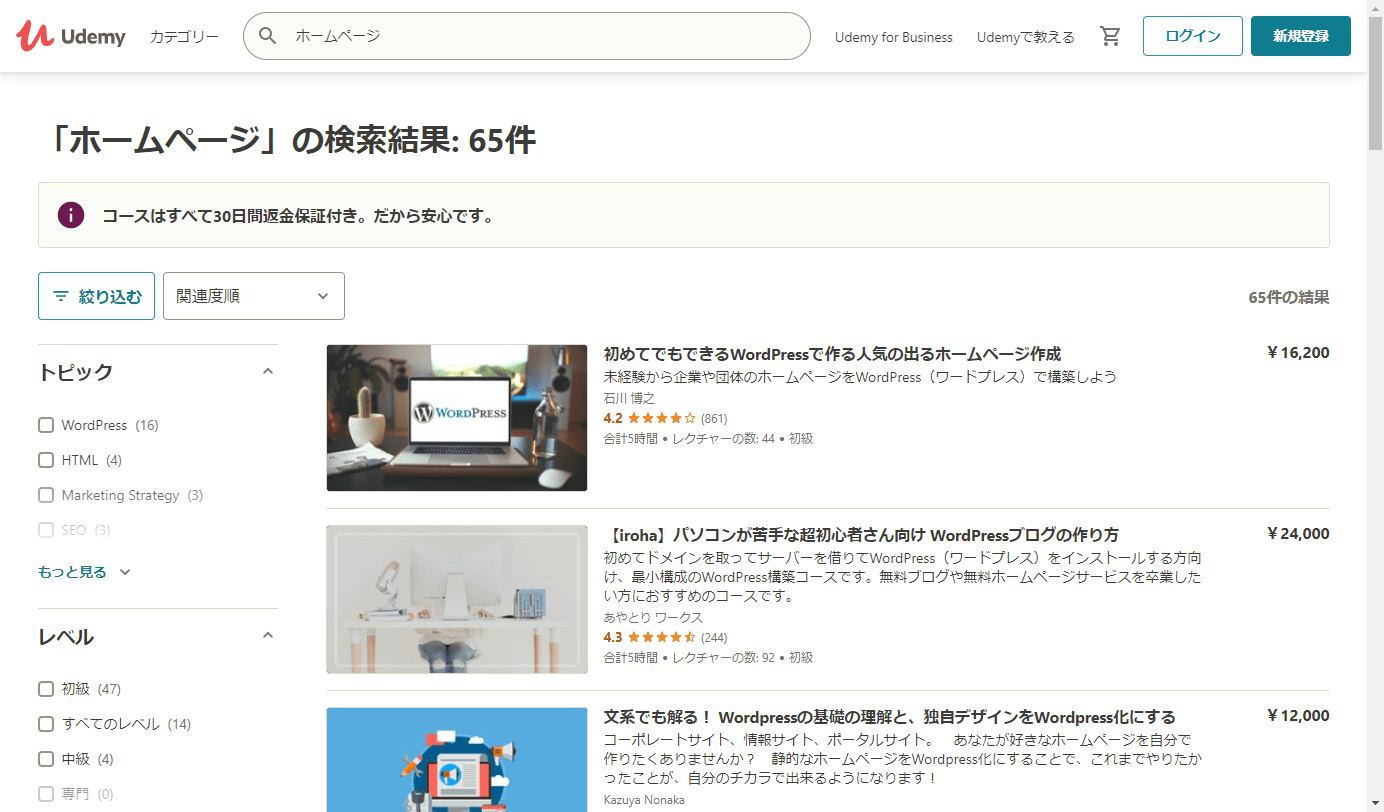The height and width of the screenshot is (812, 1384).
Task: Open the 関連度順 sort dropdown
Action: point(254,296)
